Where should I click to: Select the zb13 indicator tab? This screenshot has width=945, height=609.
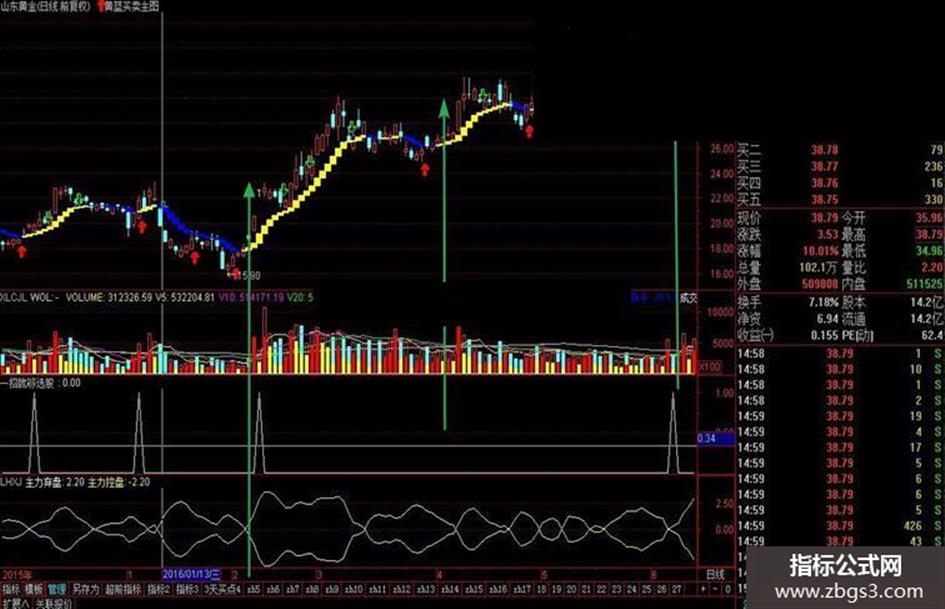pos(426,589)
